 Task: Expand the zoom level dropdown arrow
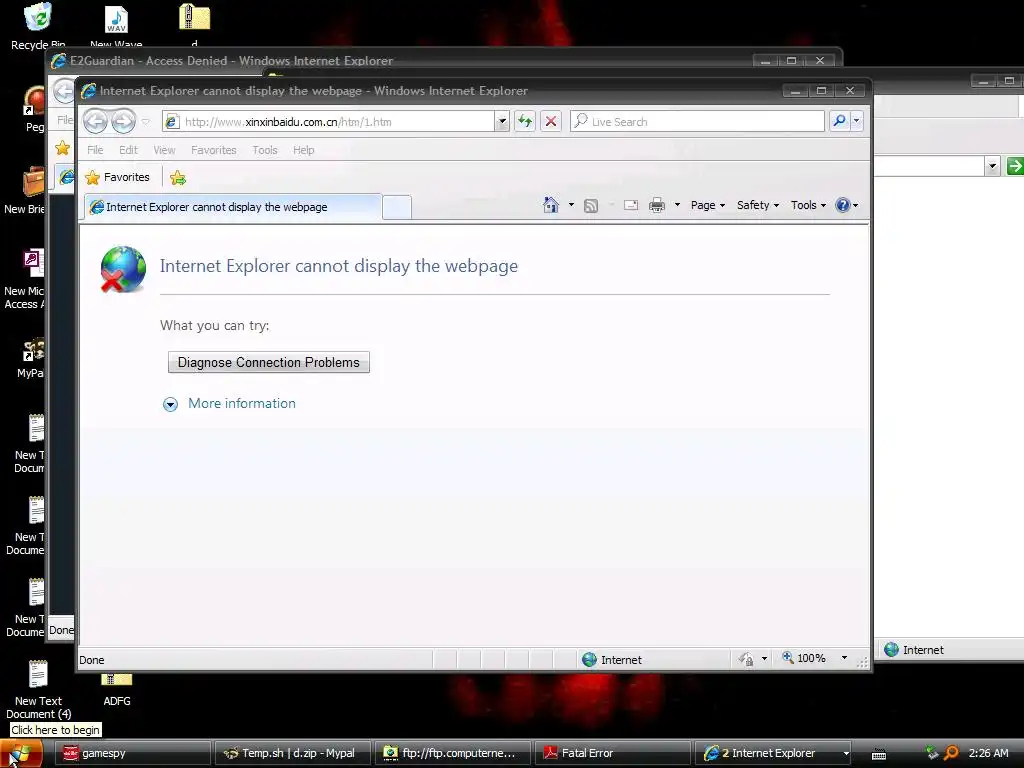[844, 658]
